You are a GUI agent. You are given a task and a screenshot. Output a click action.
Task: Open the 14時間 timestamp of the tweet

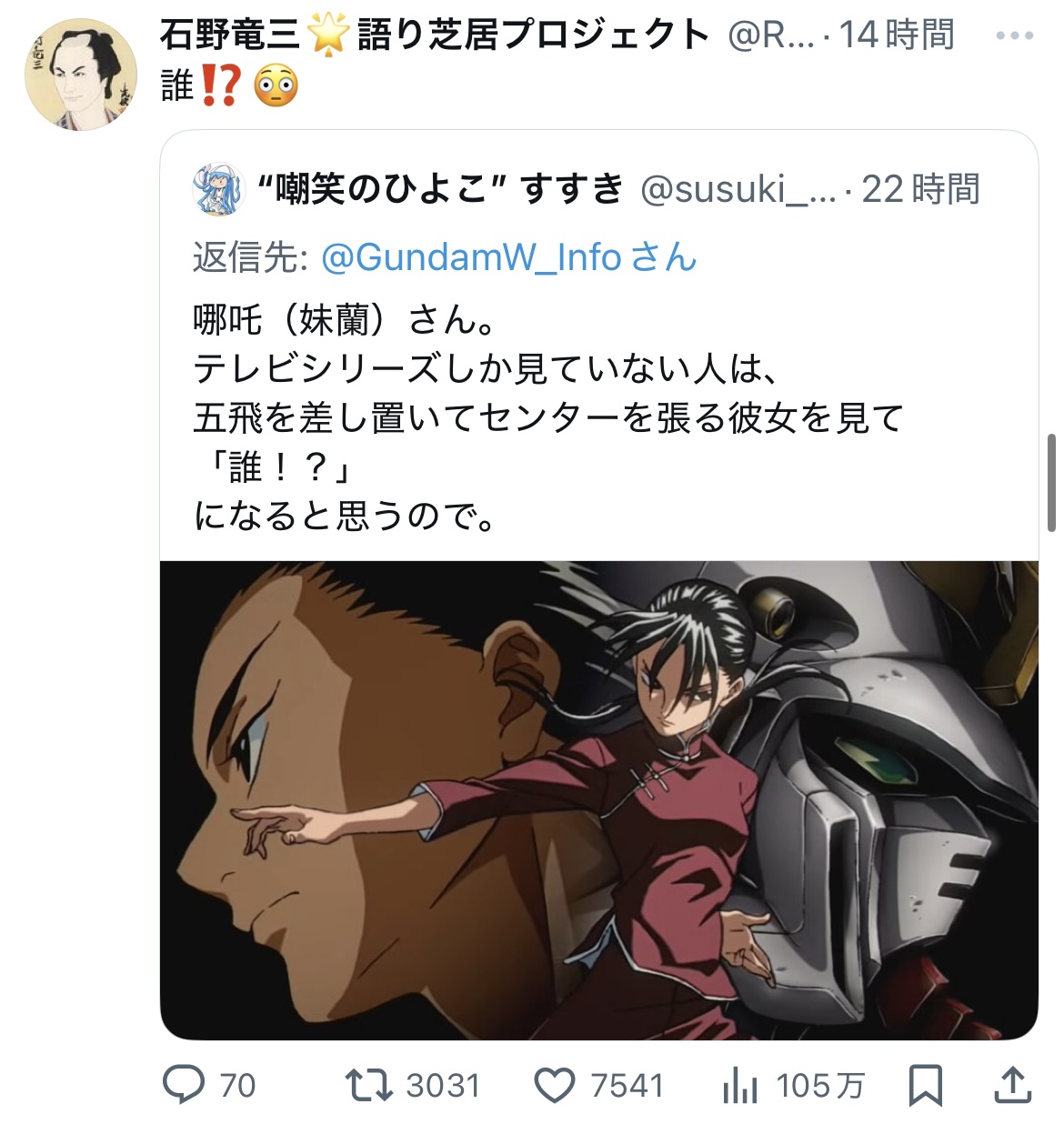(896, 35)
